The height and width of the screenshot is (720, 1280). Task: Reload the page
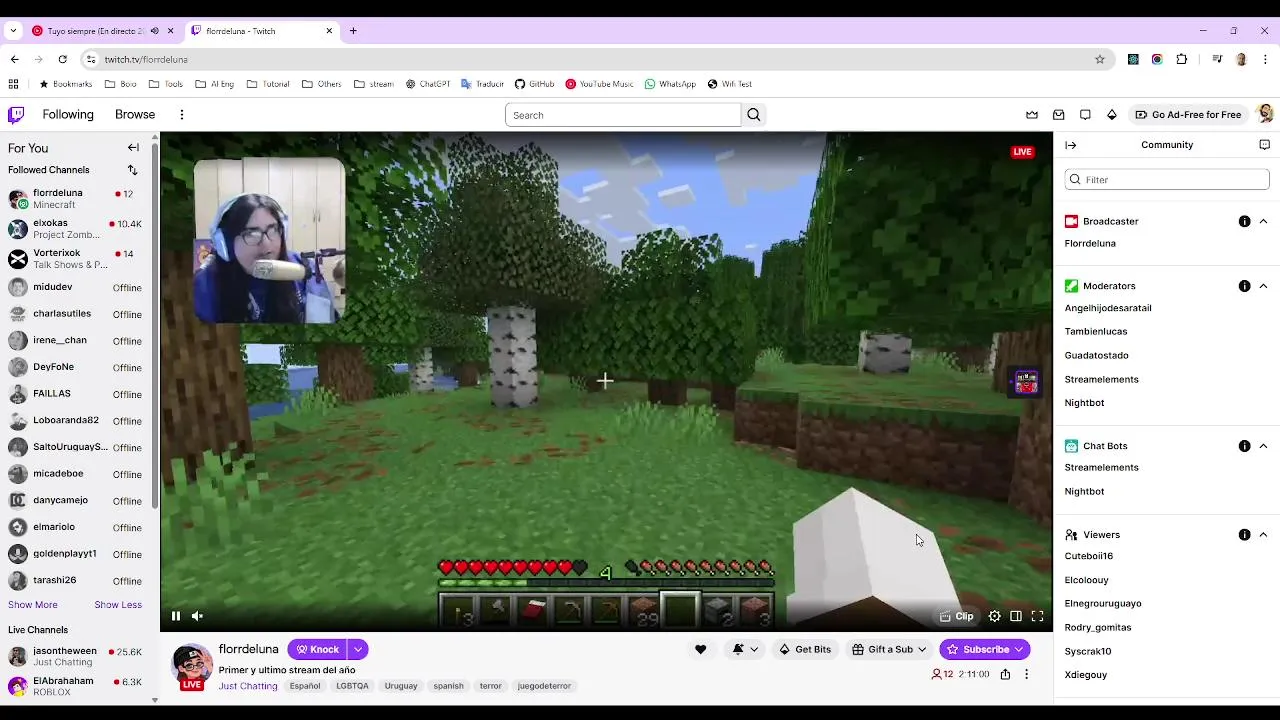click(63, 59)
